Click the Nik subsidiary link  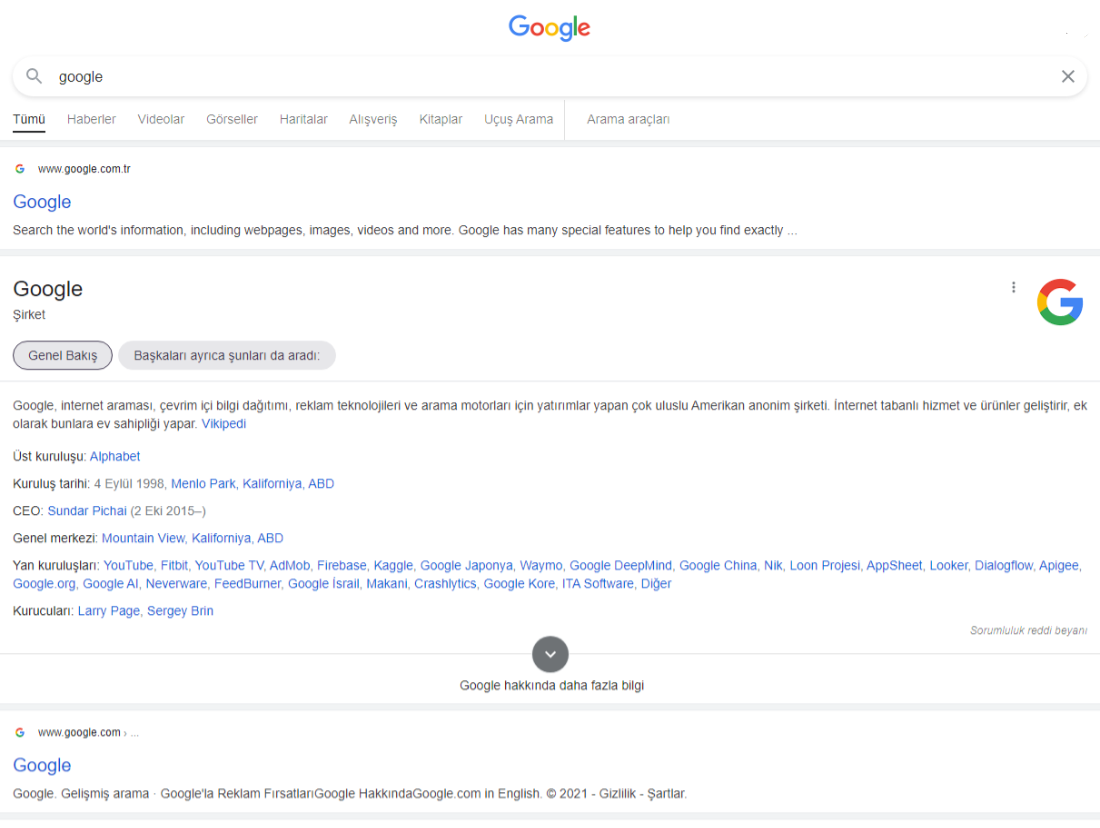click(x=773, y=566)
